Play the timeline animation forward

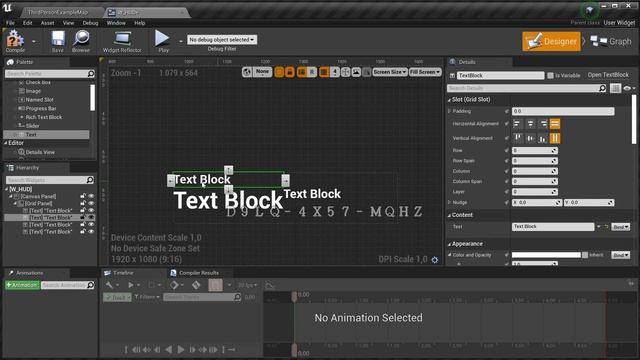pos(180,350)
